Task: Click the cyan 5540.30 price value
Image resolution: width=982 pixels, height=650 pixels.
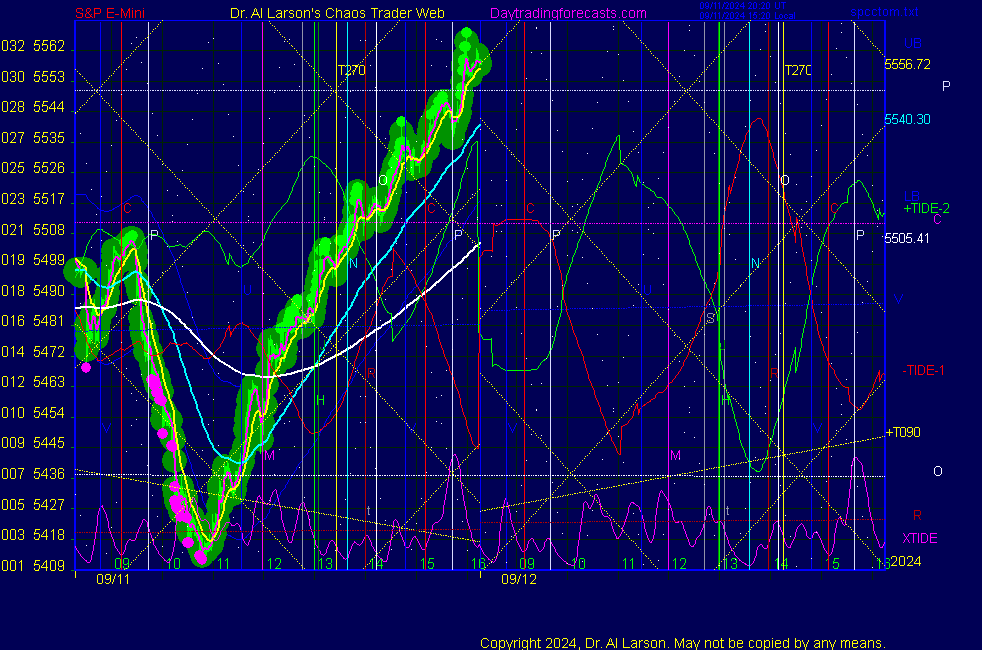Action: pyautogui.click(x=907, y=119)
